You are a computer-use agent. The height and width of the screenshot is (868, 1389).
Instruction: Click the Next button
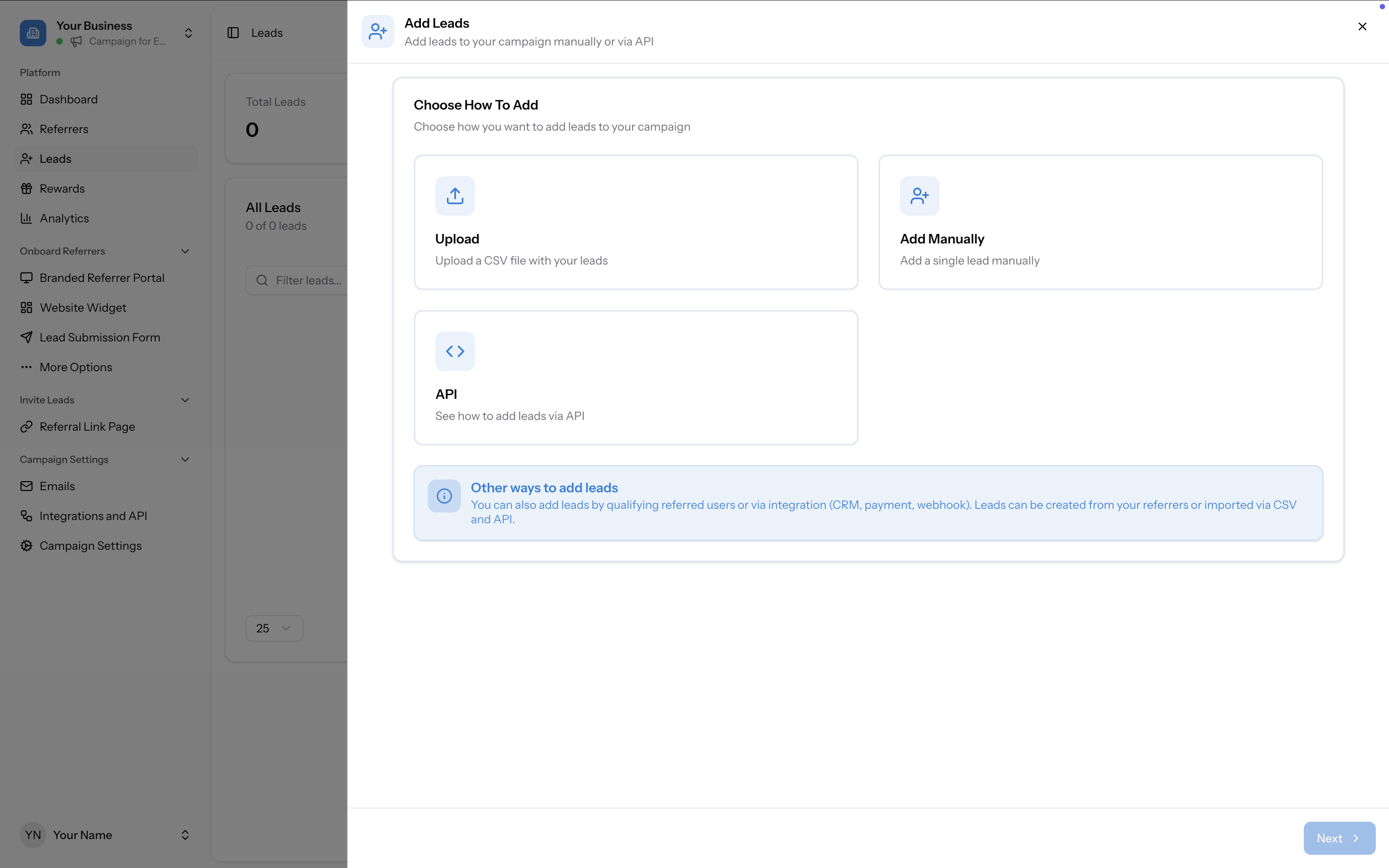tap(1339, 837)
